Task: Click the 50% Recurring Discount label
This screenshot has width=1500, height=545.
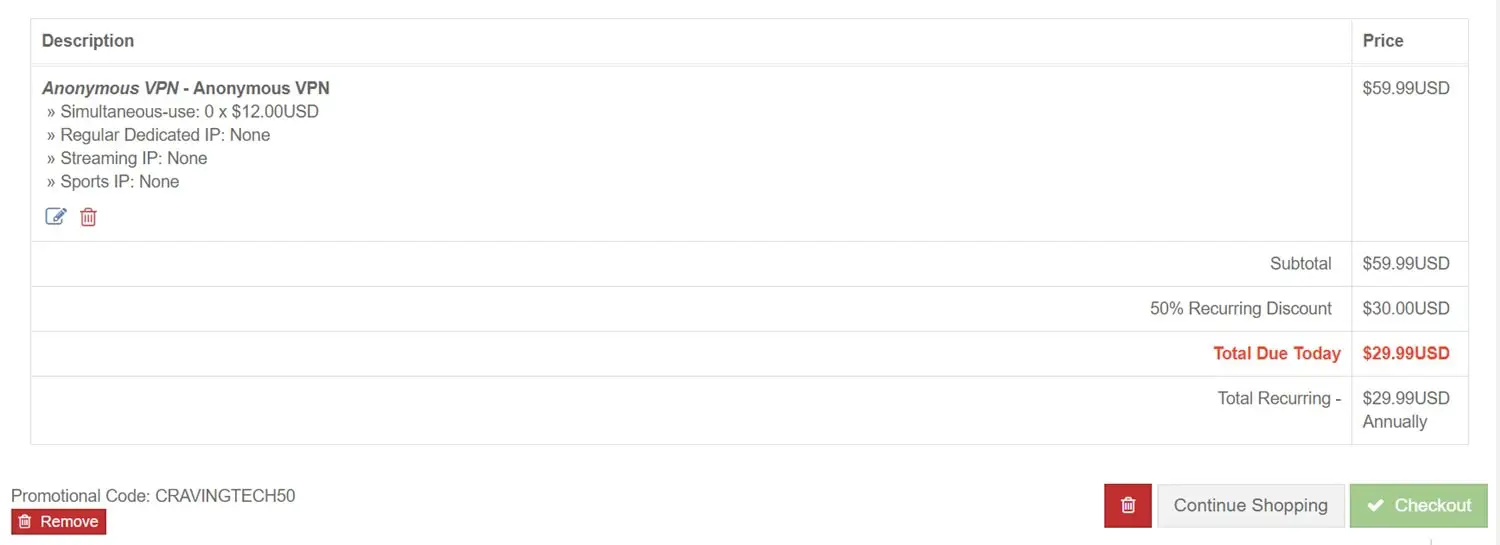Action: coord(1241,309)
